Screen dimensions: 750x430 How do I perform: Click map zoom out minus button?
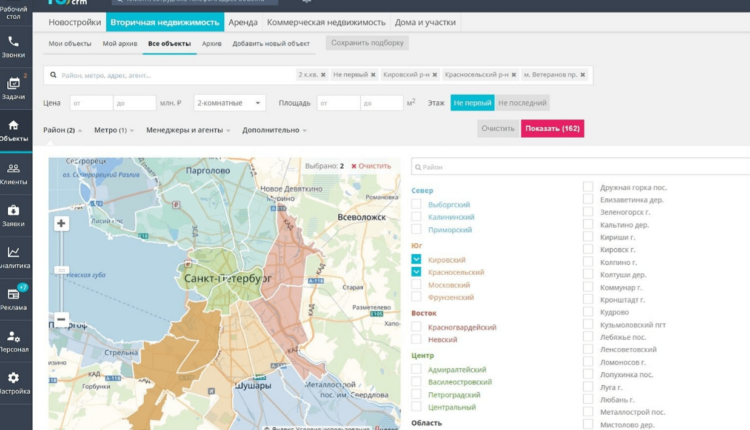[x=62, y=320]
